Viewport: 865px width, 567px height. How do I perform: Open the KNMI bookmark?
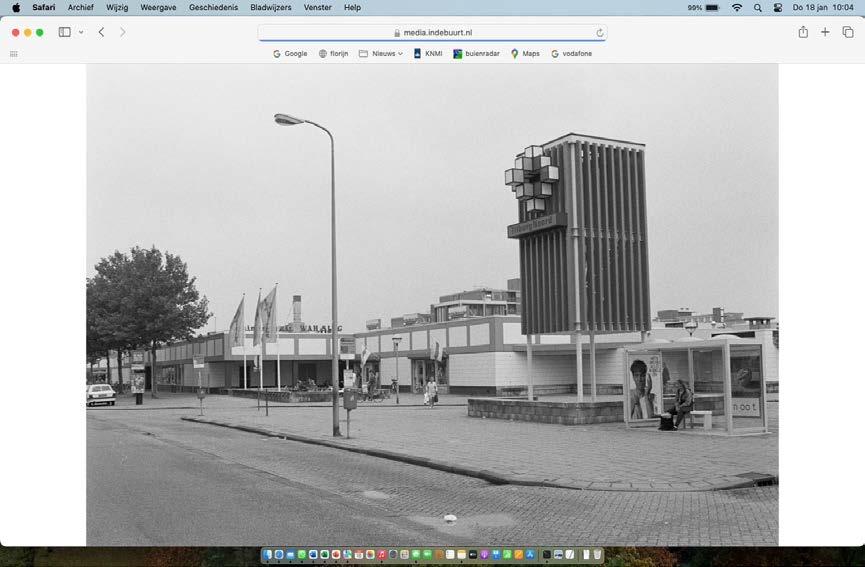(428, 54)
